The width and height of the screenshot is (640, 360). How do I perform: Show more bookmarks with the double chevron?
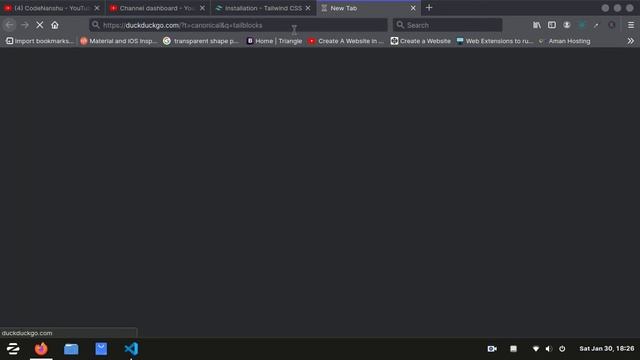point(631,41)
